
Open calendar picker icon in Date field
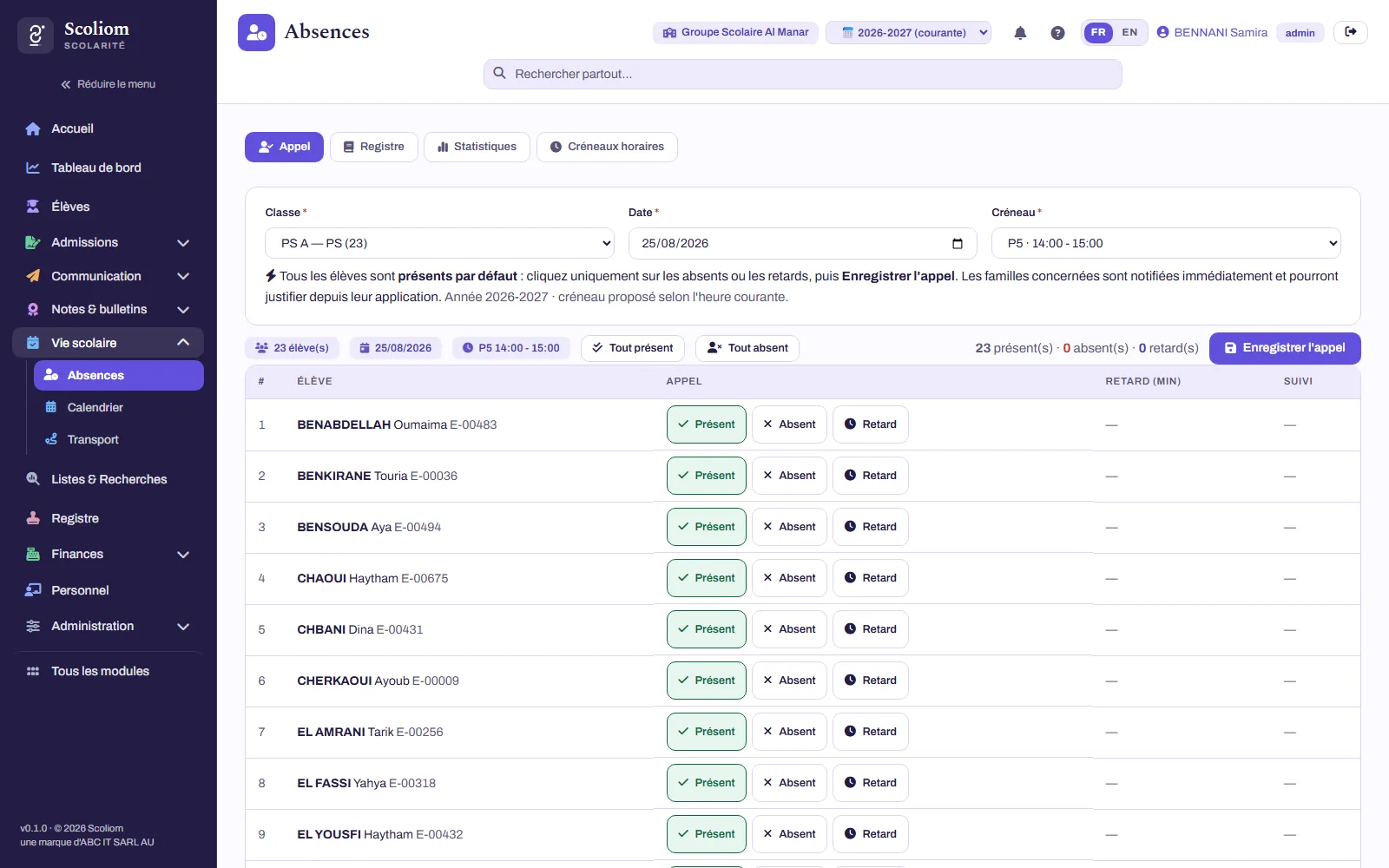958,243
